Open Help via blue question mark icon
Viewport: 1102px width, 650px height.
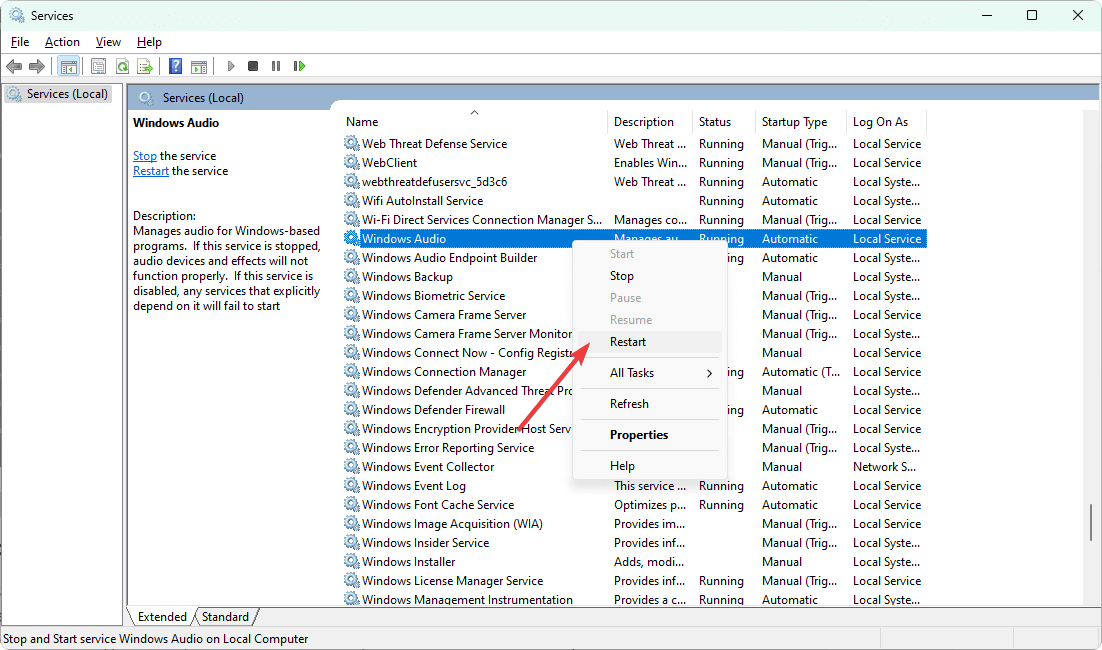coord(175,66)
